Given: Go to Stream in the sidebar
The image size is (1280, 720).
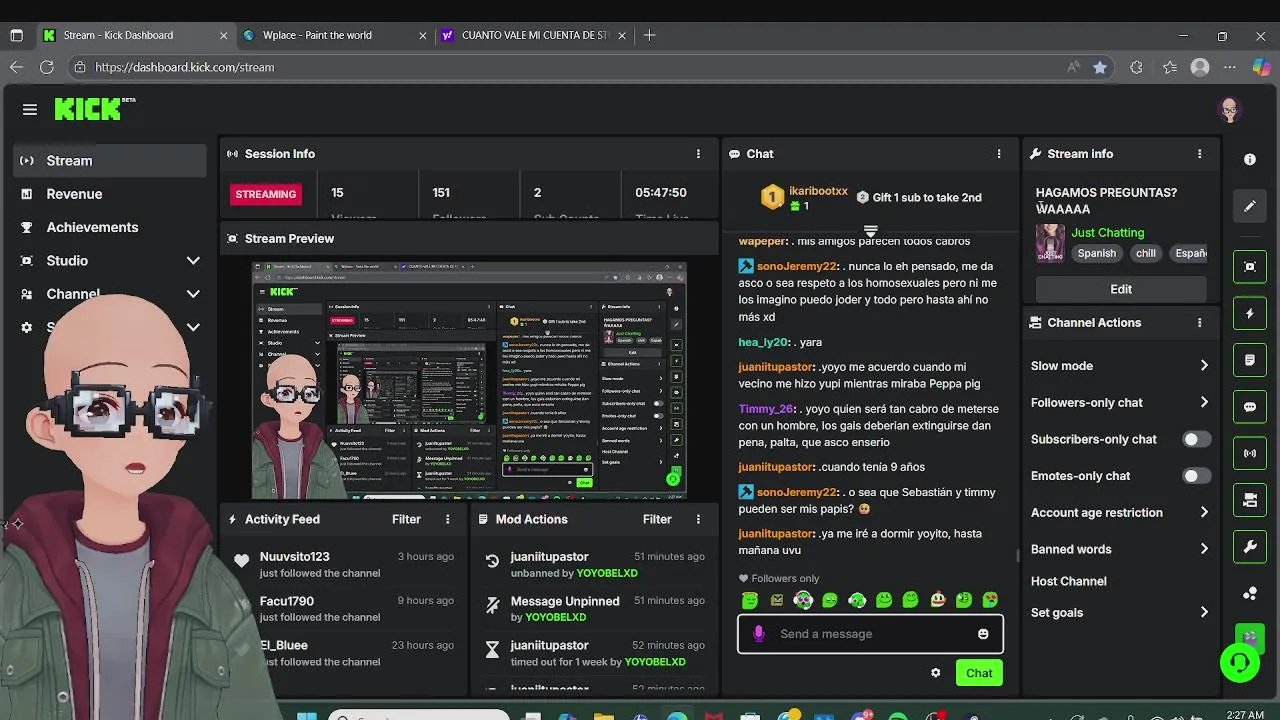Looking at the screenshot, I should coord(110,160).
